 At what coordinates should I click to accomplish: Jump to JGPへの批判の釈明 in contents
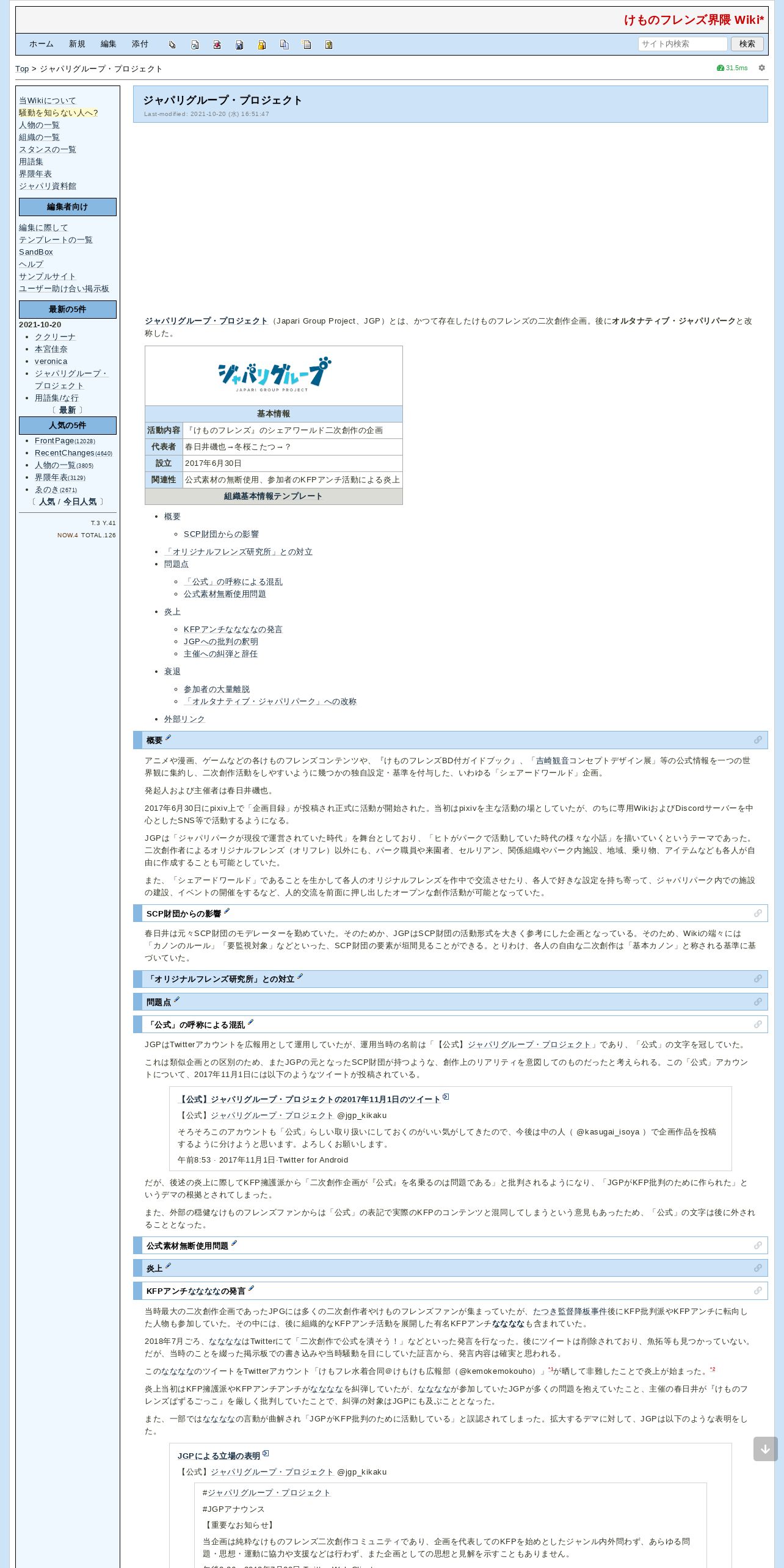coord(221,642)
